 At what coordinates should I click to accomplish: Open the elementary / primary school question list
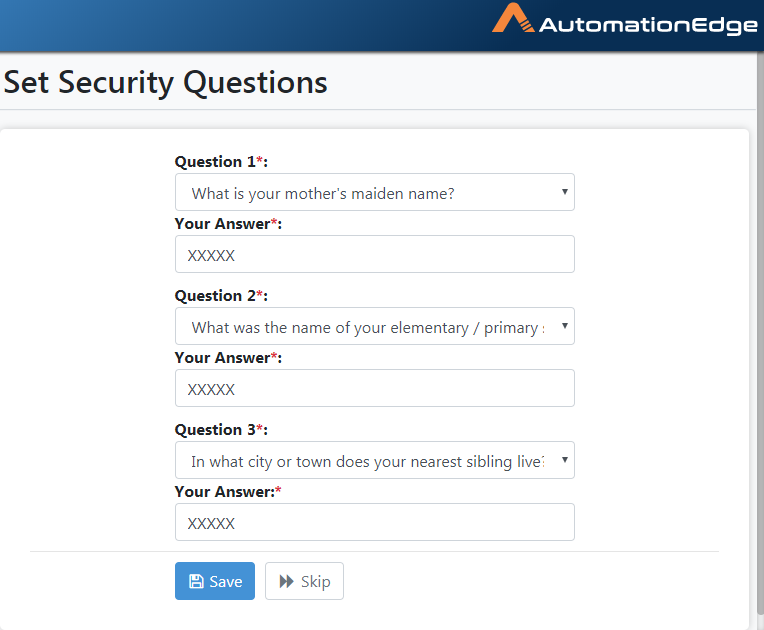coord(375,326)
